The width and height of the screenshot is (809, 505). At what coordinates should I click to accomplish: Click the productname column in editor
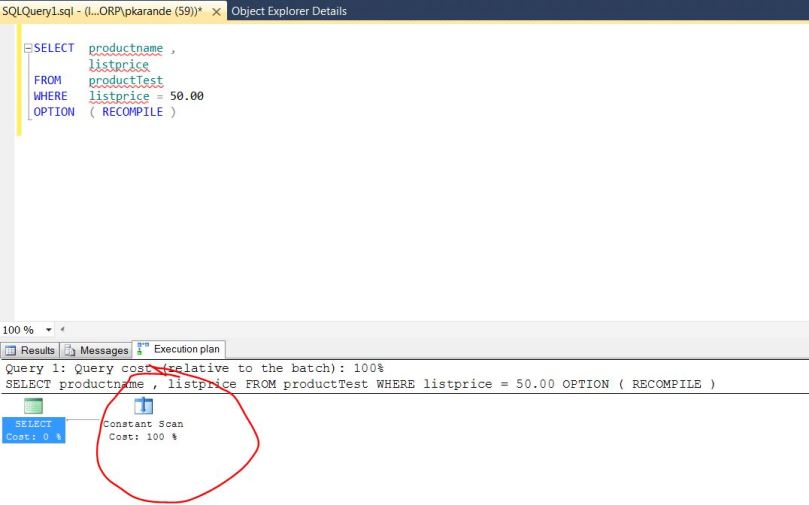pos(126,48)
